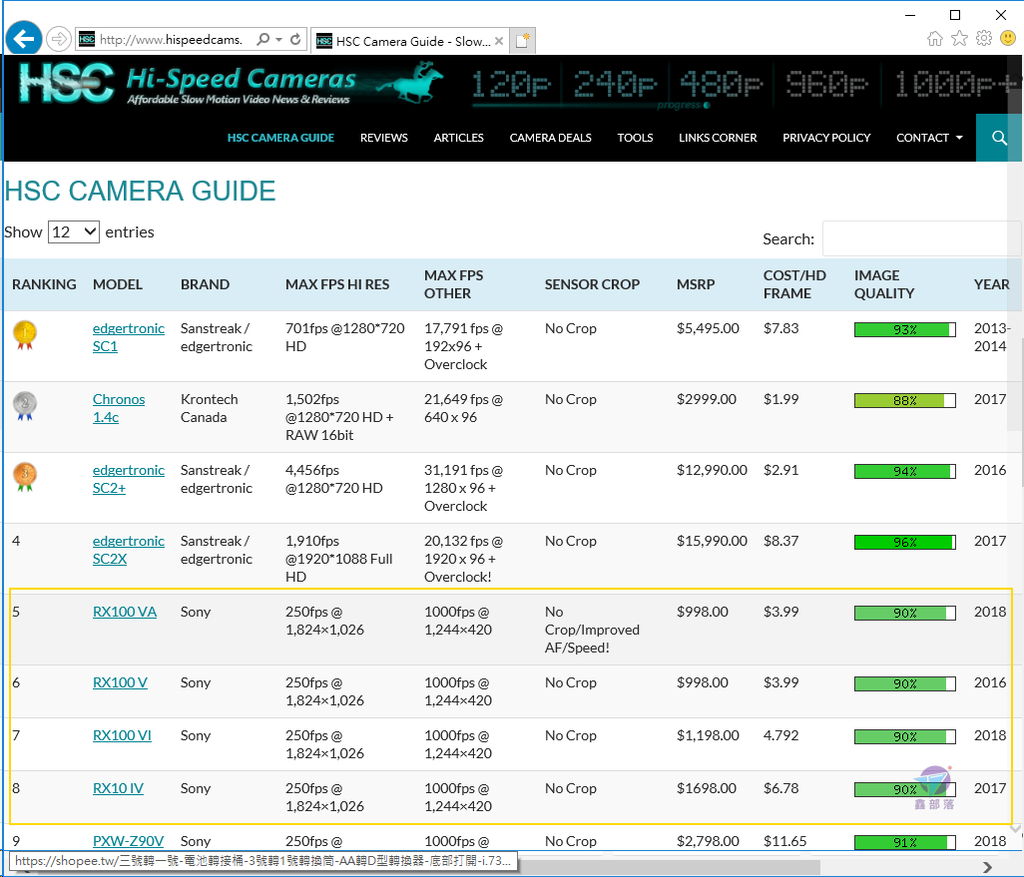1024x877 pixels.
Task: Click the horizontal scrollbar right arrow
Action: coord(987,867)
